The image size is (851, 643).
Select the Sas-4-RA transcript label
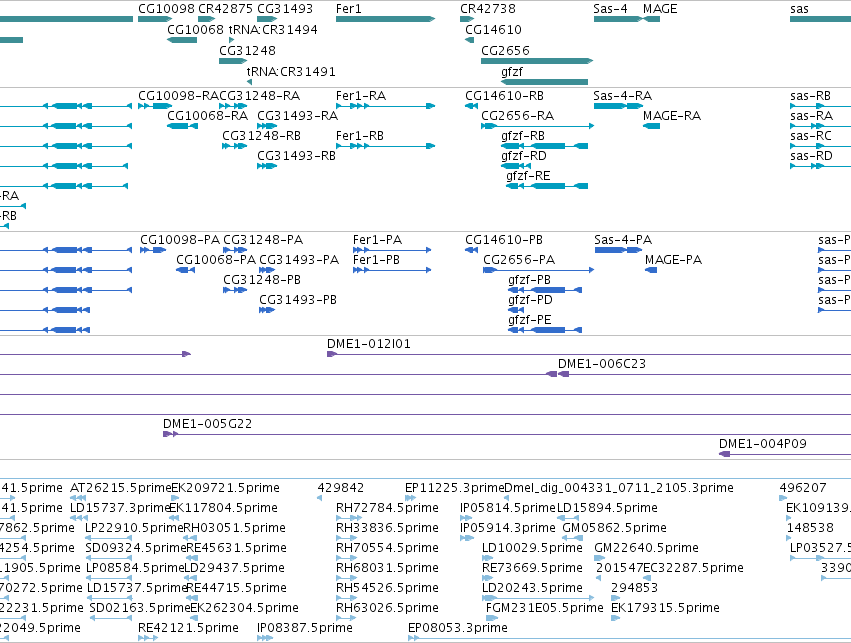[623, 96]
